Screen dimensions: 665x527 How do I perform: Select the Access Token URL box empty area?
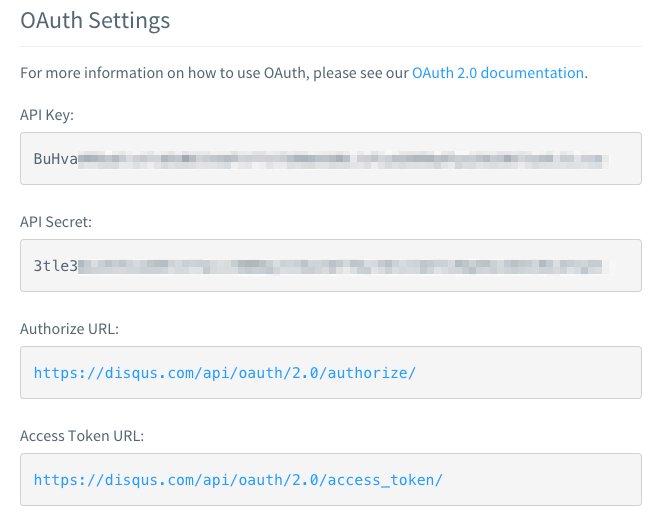coord(542,480)
